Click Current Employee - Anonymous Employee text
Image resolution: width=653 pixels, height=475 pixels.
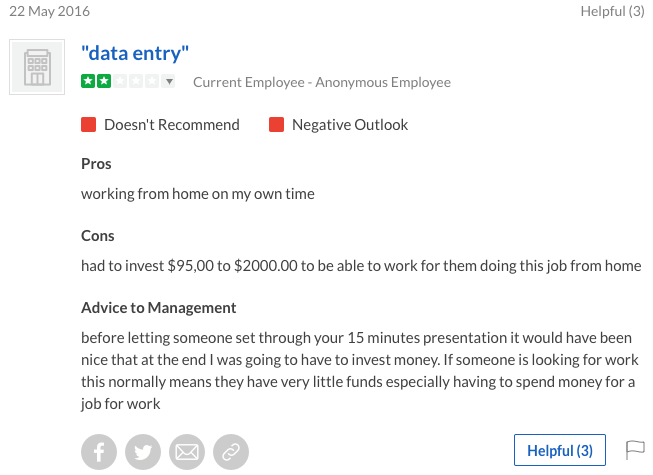point(322,82)
